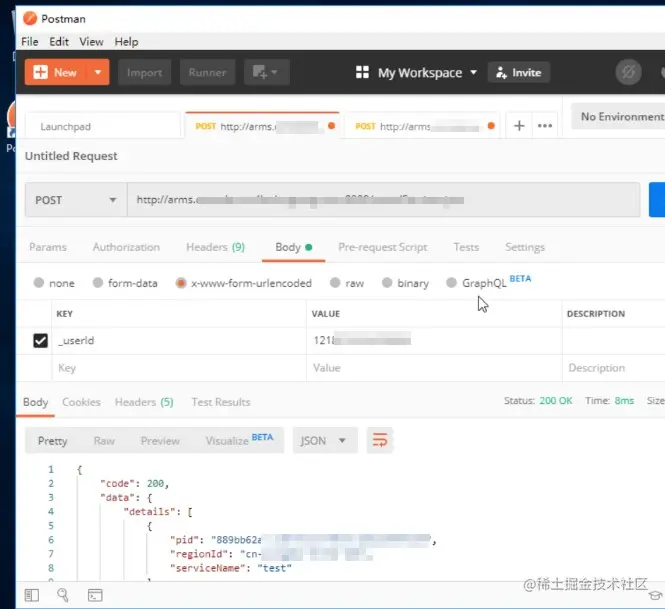Click the workspace grid icon
The width and height of the screenshot is (665, 609).
pyautogui.click(x=362, y=72)
